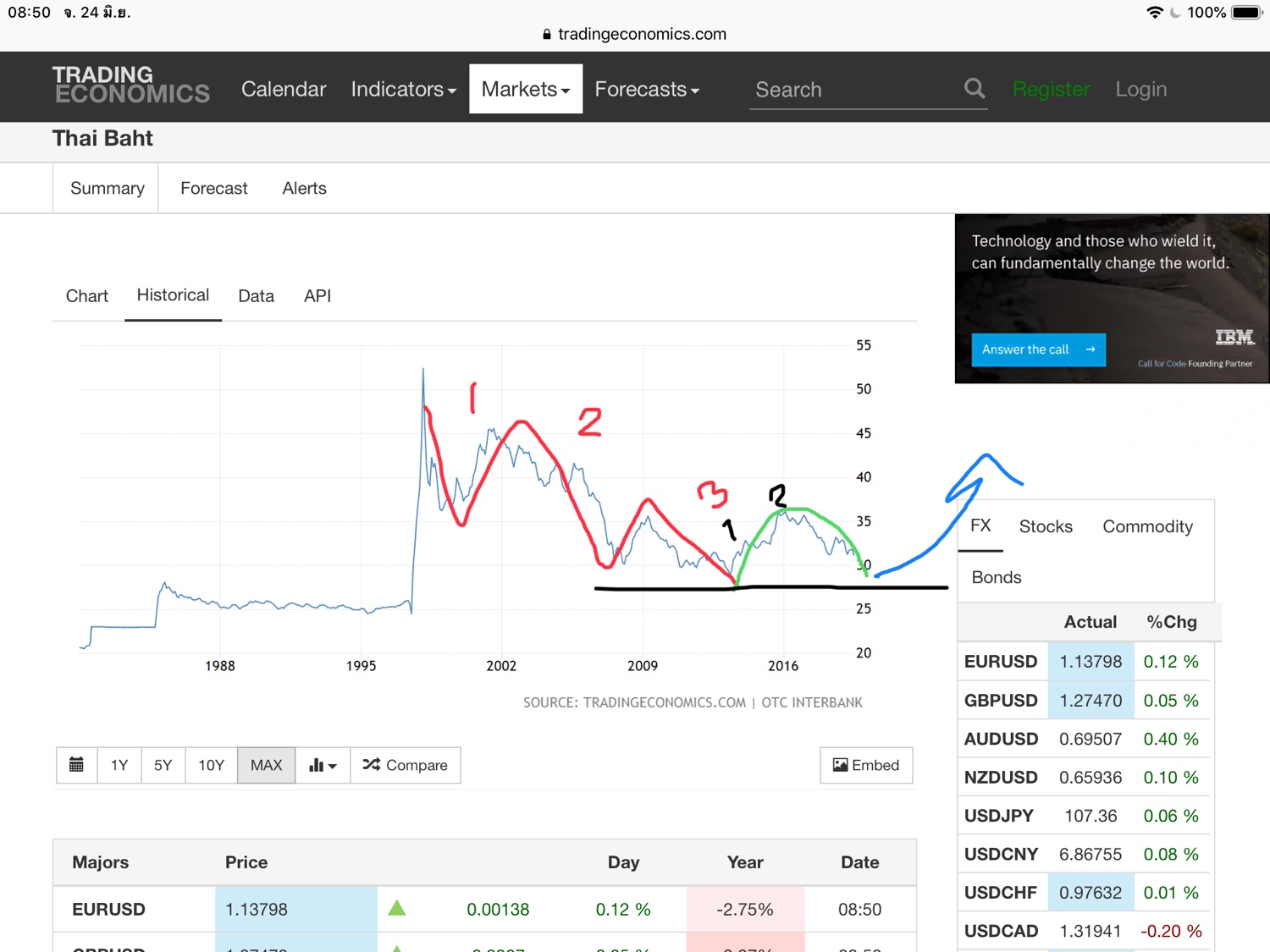The image size is (1270, 952).
Task: Set chart range to 1Y
Action: [119, 765]
